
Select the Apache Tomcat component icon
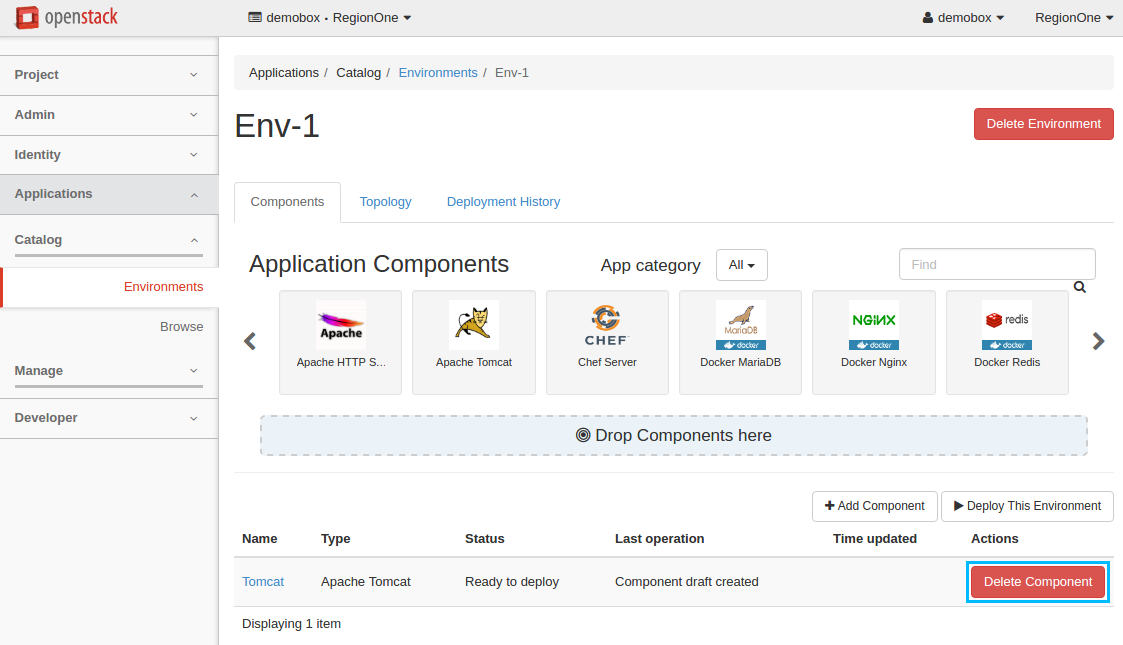click(x=474, y=326)
